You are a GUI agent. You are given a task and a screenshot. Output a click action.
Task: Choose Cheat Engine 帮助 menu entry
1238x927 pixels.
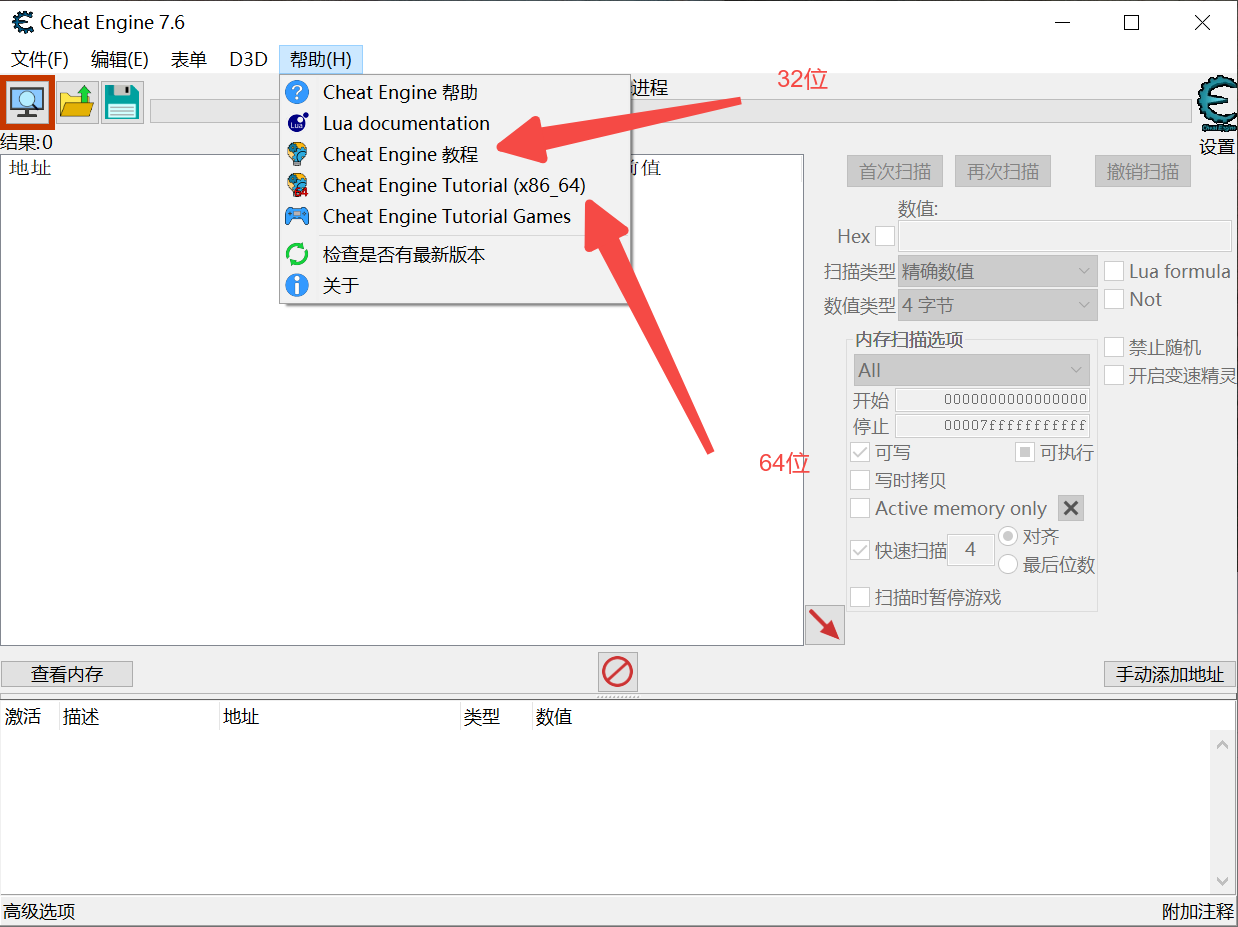click(455, 92)
